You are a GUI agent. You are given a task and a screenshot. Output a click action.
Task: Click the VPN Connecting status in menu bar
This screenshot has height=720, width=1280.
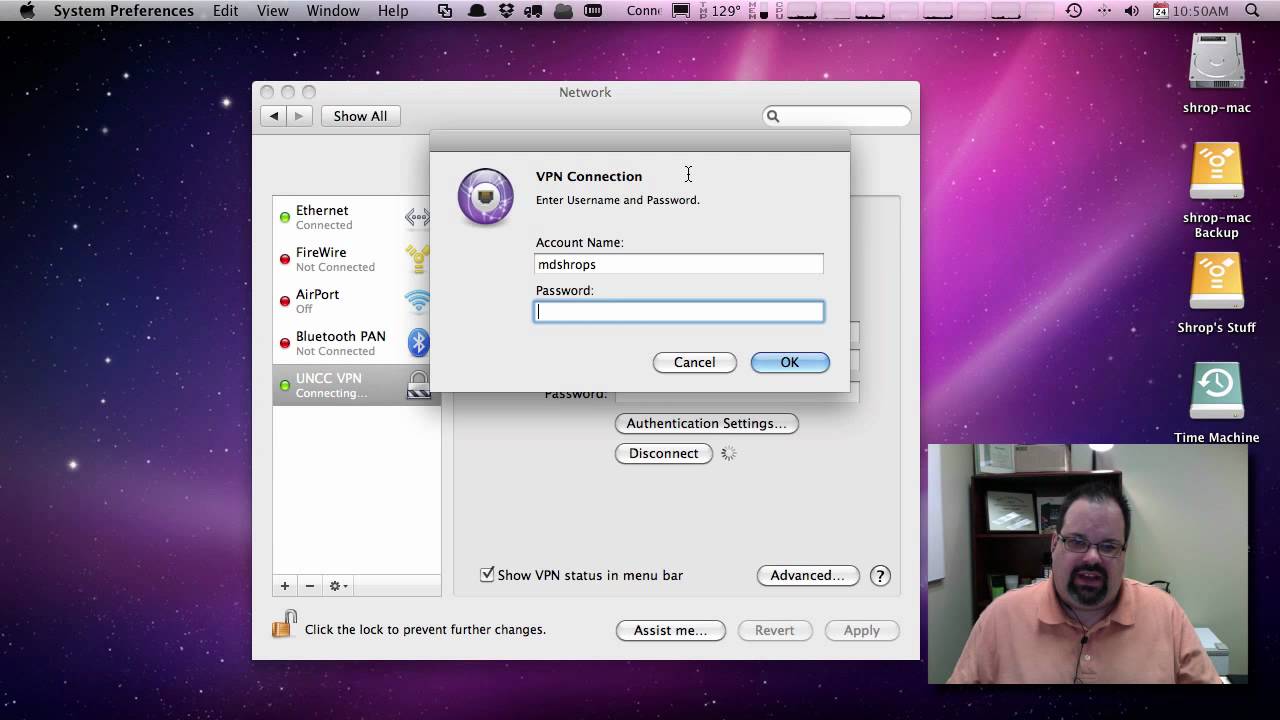[x=644, y=11]
